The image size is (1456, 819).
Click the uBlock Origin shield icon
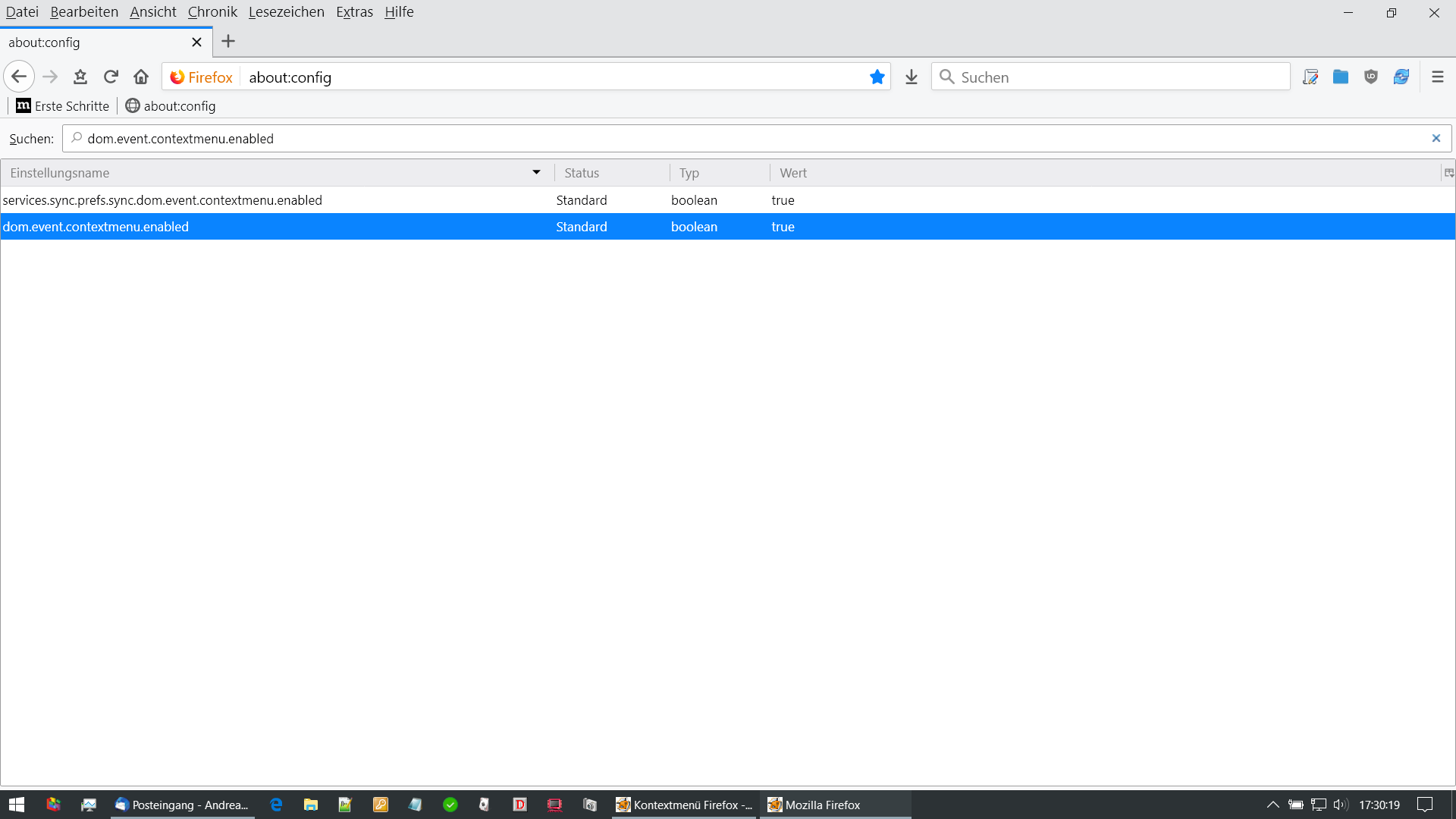[x=1370, y=77]
